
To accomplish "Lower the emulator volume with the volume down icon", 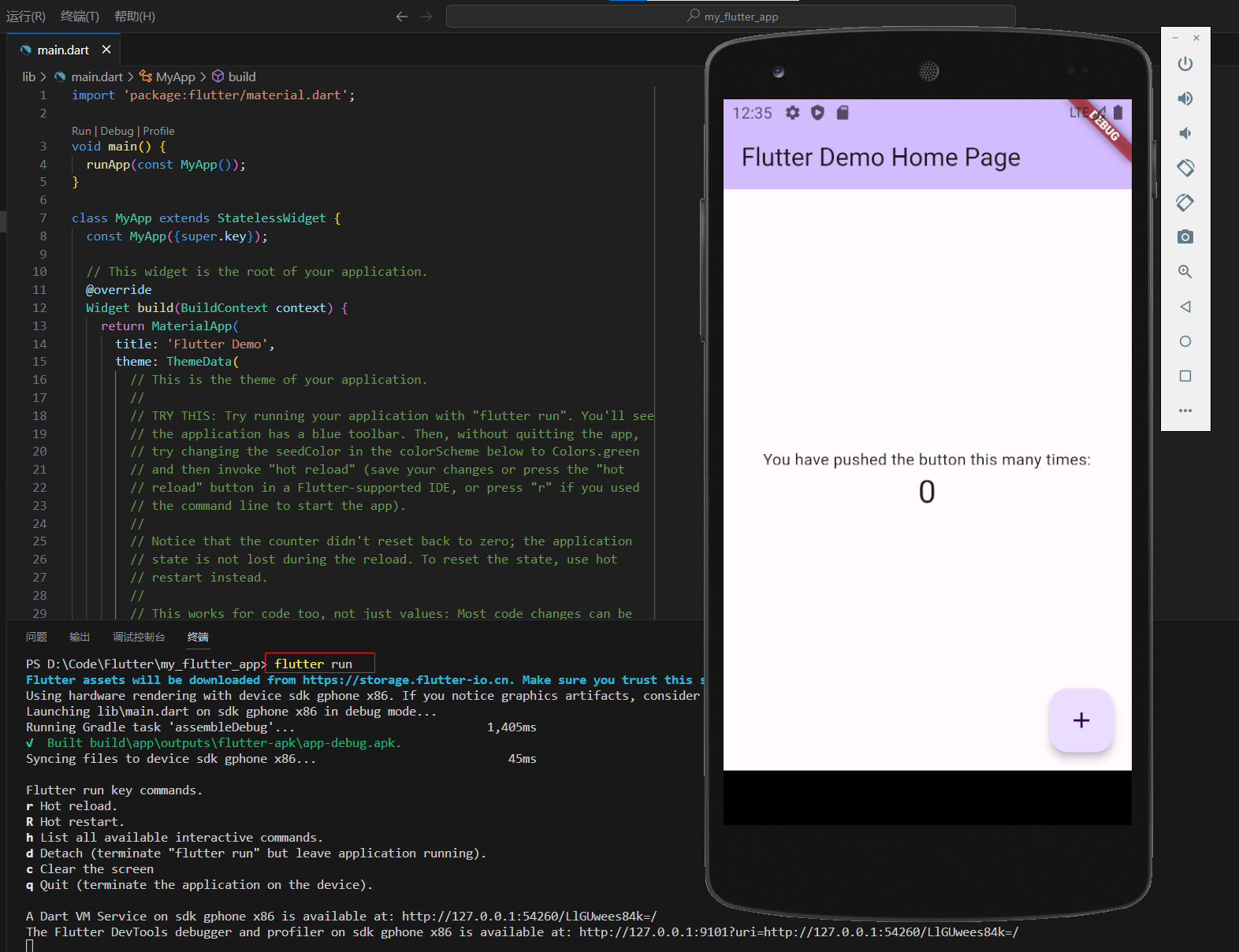I will 1185,133.
